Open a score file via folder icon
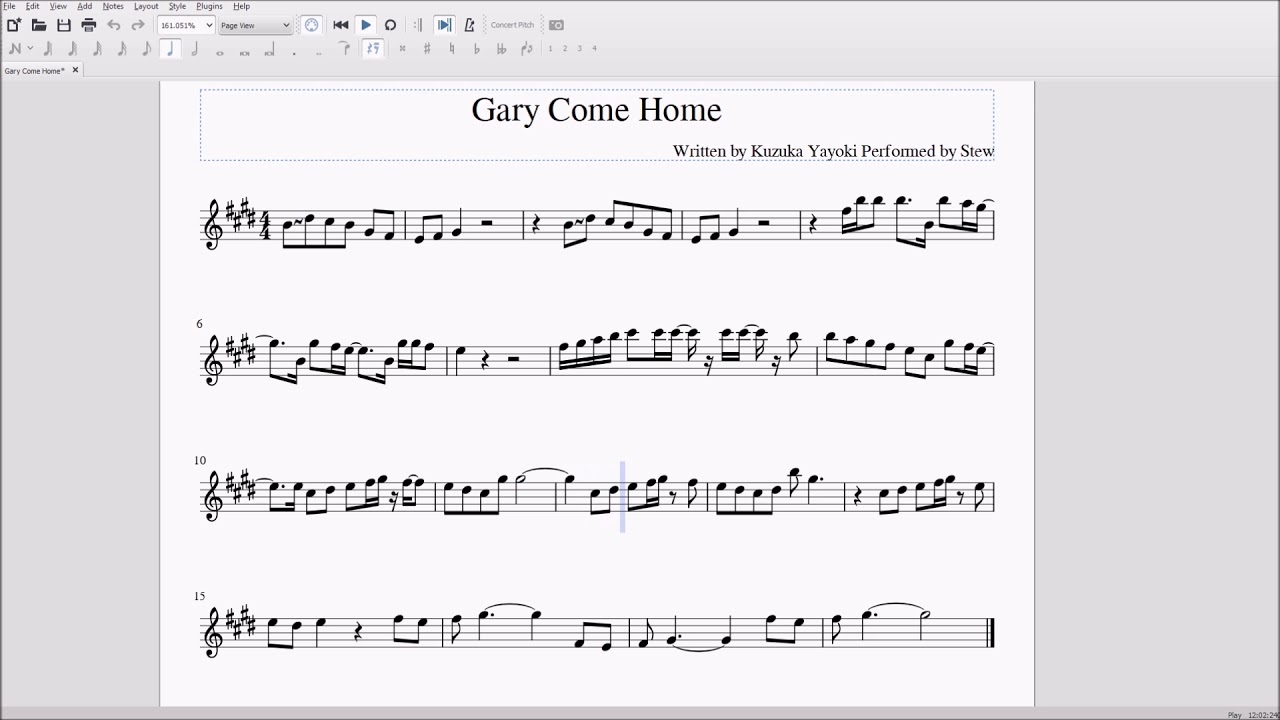This screenshot has width=1280, height=720. click(x=39, y=25)
